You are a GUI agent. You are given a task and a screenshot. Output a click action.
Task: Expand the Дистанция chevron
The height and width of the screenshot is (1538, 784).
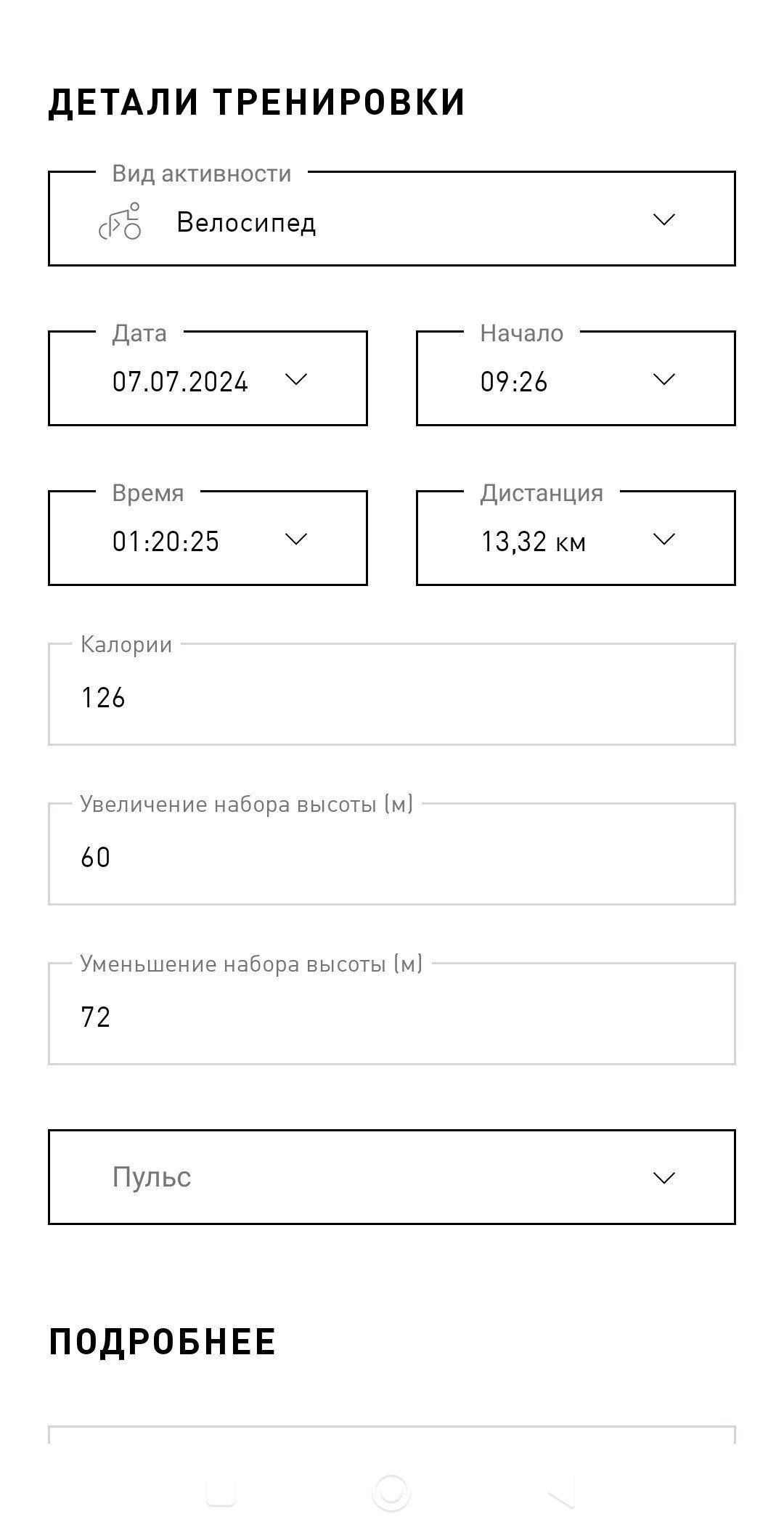point(664,539)
